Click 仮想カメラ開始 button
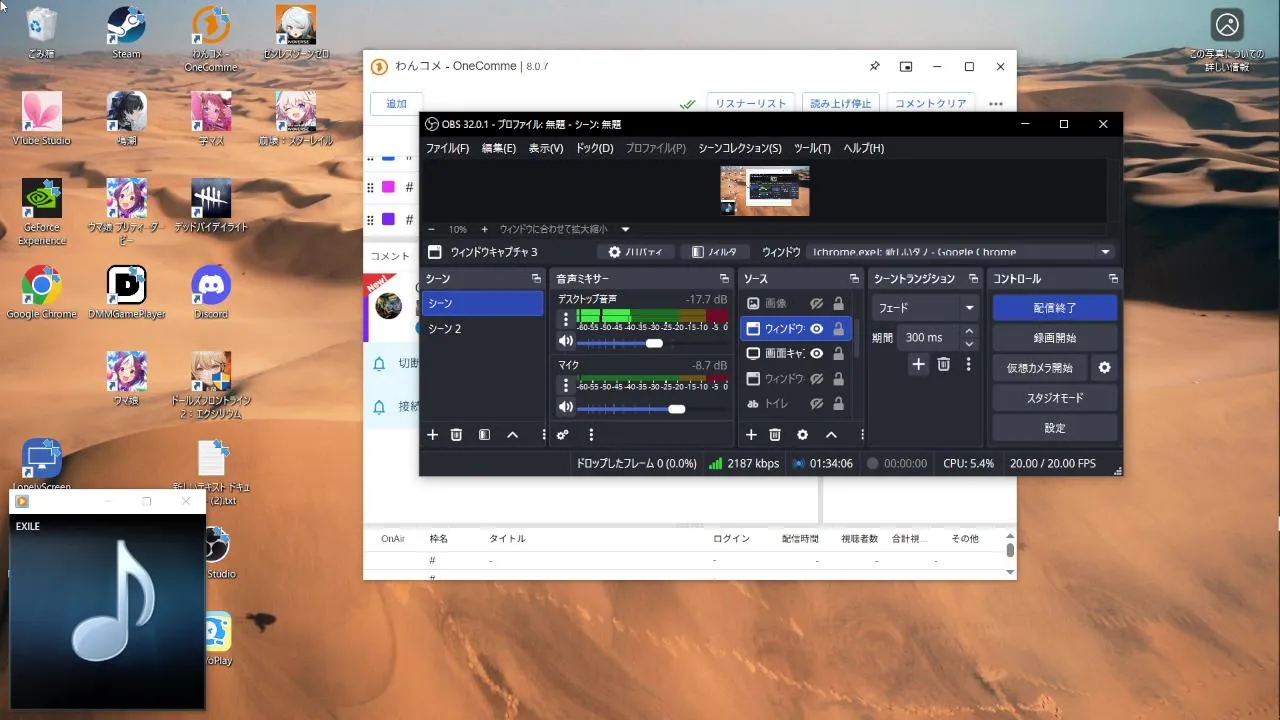The image size is (1280, 720). tap(1040, 368)
